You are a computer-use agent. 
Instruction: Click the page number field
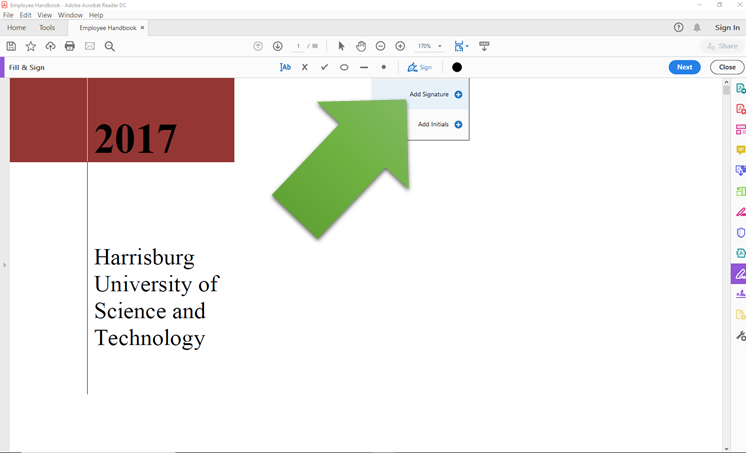298,46
